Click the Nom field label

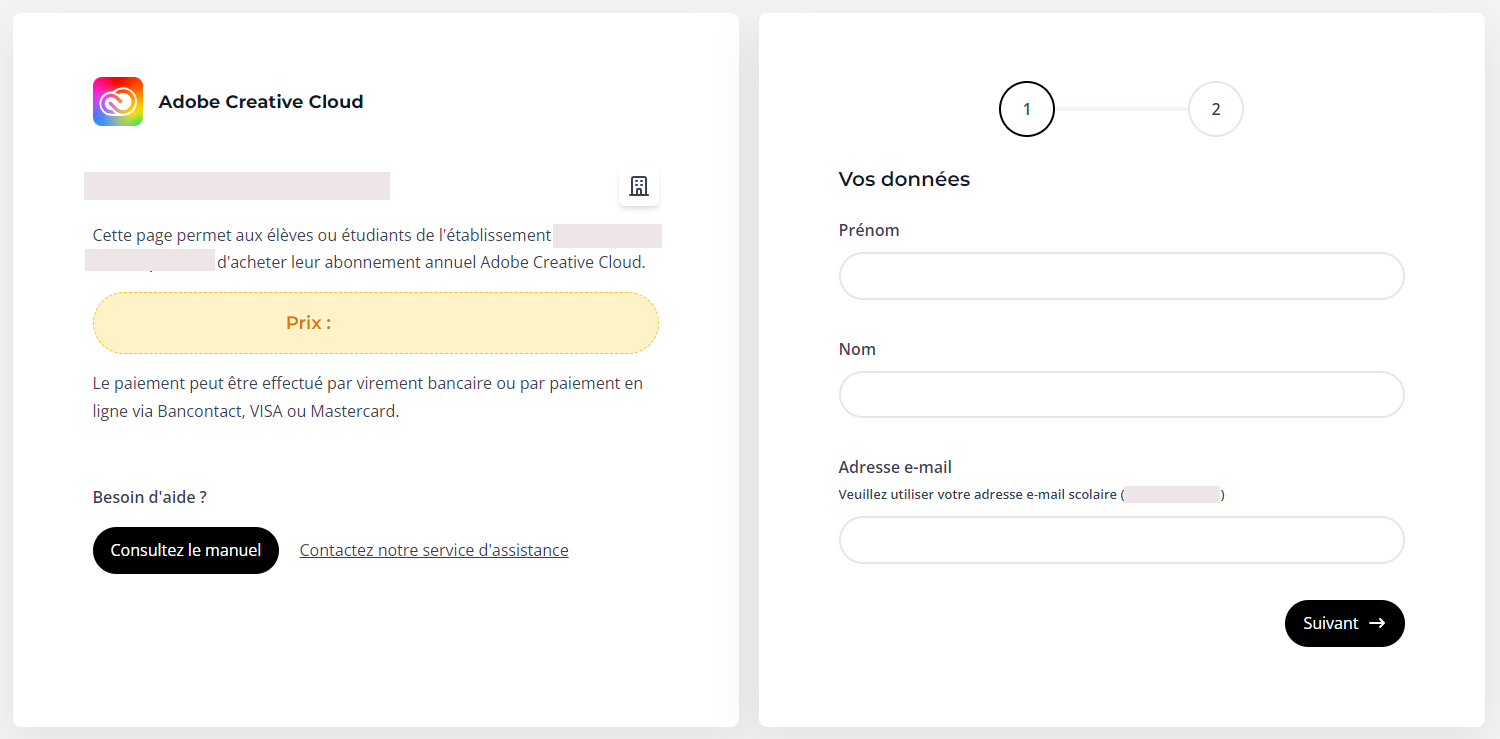point(857,349)
